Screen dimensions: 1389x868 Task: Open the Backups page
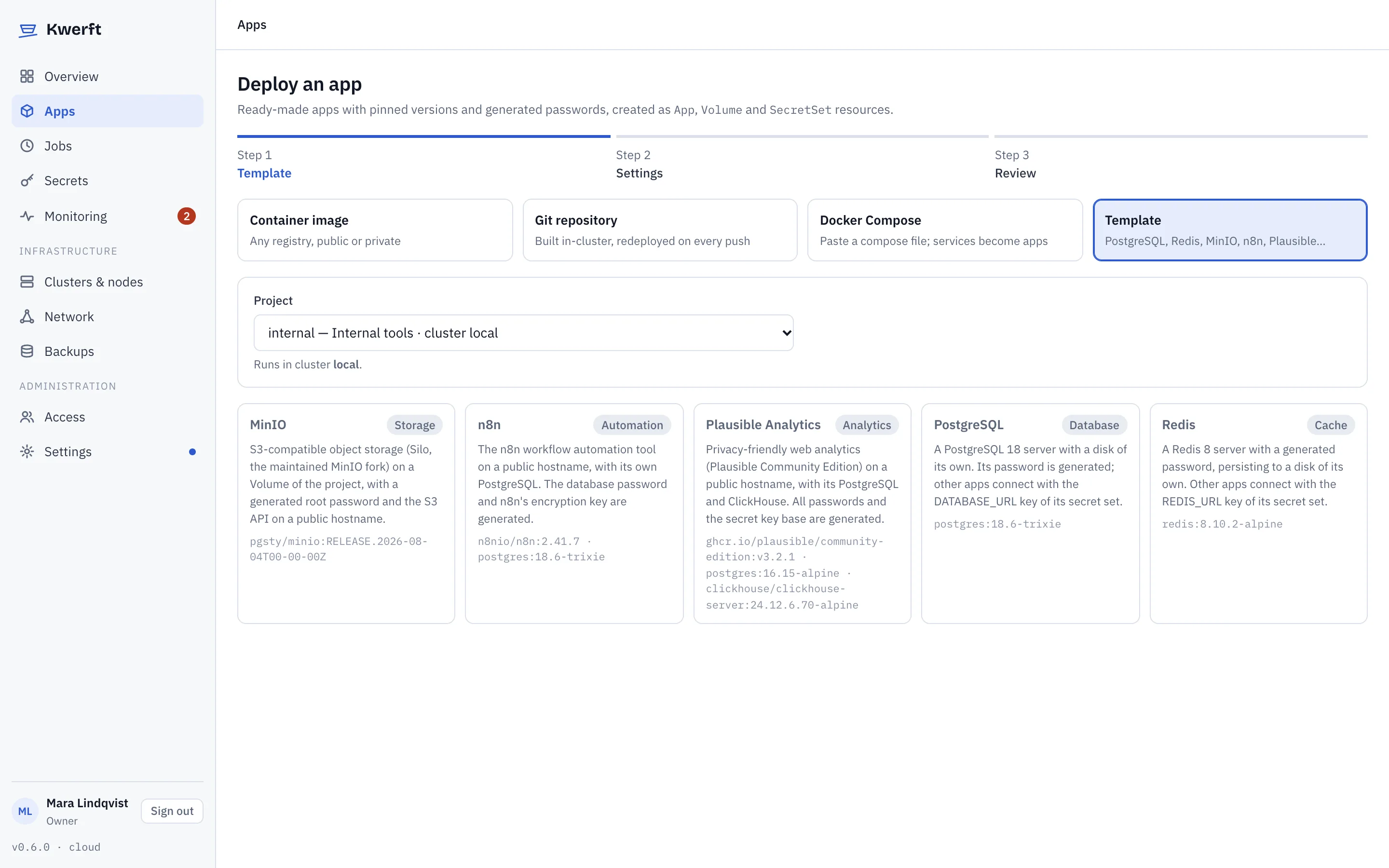point(108,352)
